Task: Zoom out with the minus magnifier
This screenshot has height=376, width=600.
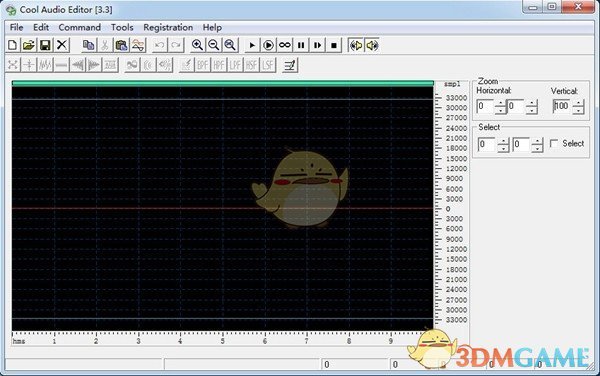Action: (x=214, y=45)
